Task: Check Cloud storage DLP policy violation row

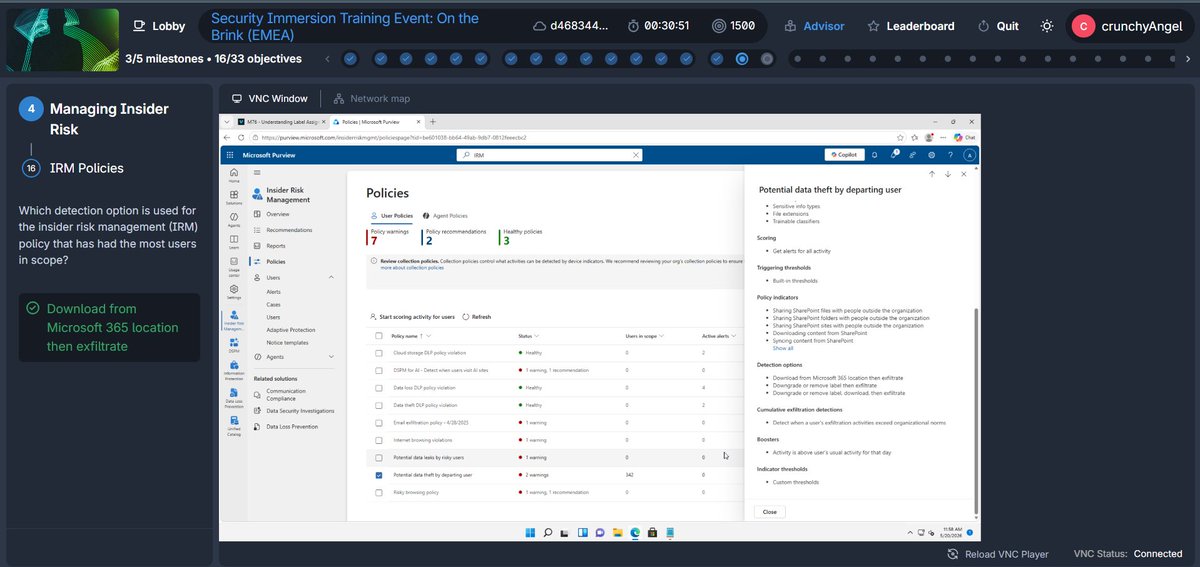Action: [x=378, y=353]
